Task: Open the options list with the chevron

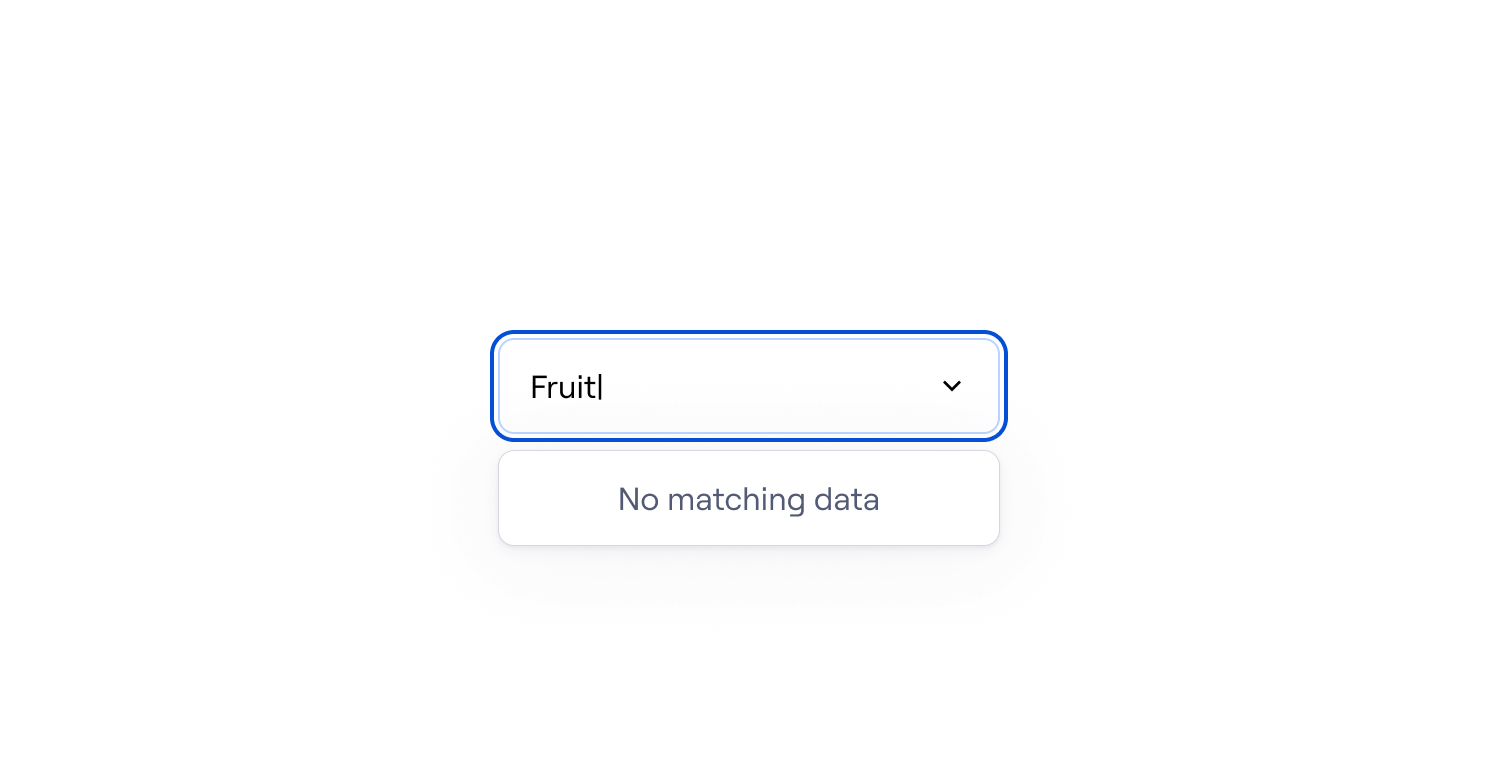Action: tap(951, 386)
